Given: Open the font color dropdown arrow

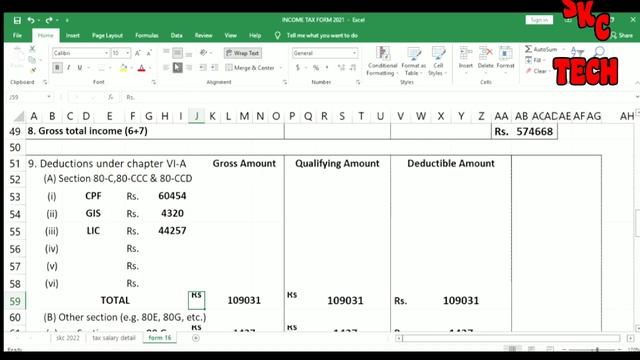Looking at the screenshot, I should click(150, 68).
